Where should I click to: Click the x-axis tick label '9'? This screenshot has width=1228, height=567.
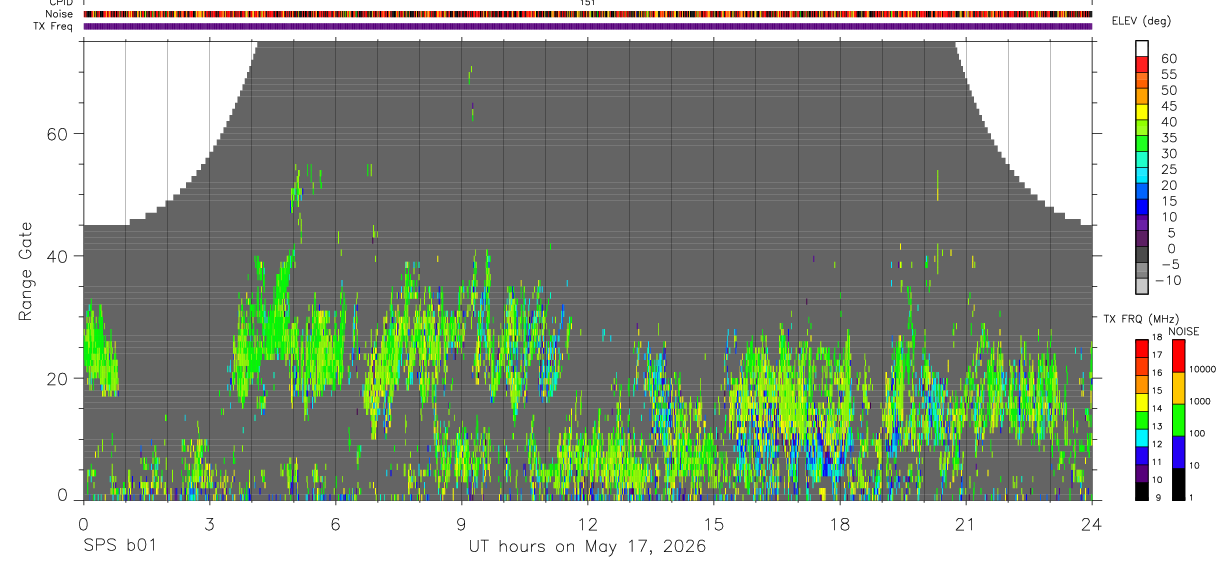[x=461, y=523]
